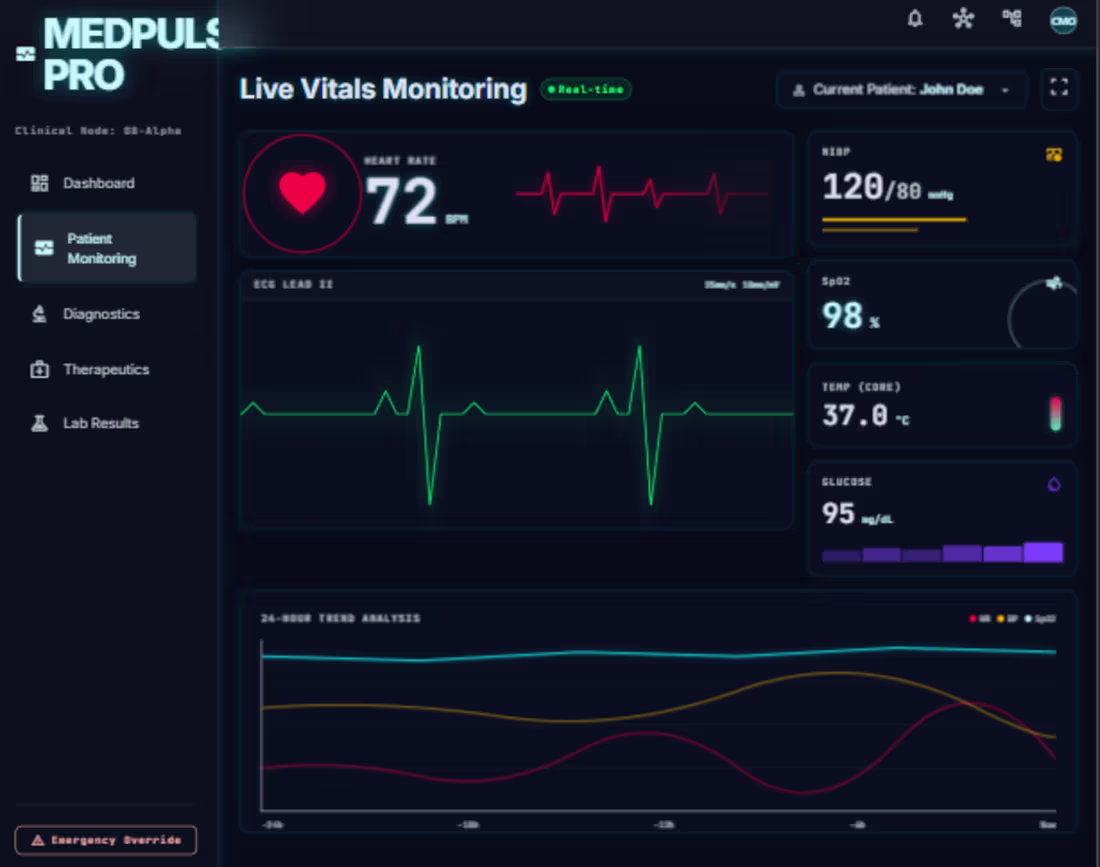Click the GLUCOSE label

coord(847,482)
